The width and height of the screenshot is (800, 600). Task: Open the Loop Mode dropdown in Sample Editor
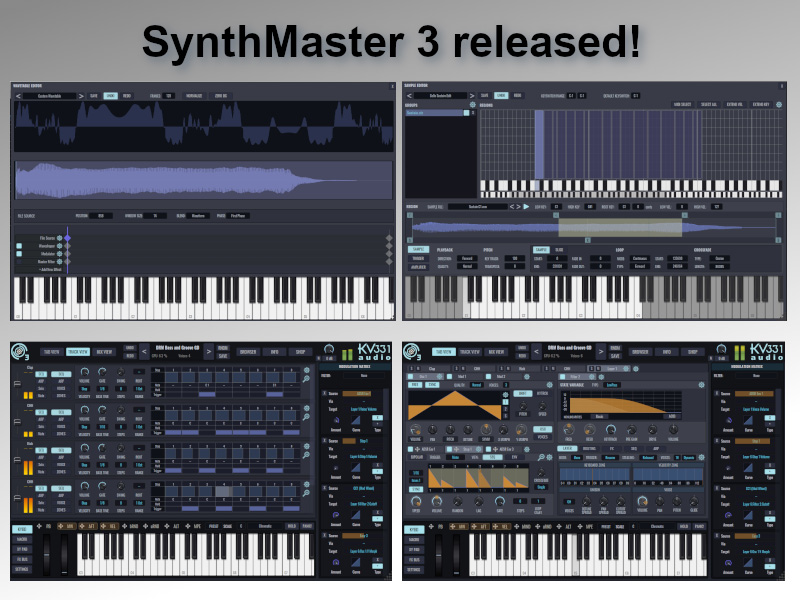tap(640, 259)
